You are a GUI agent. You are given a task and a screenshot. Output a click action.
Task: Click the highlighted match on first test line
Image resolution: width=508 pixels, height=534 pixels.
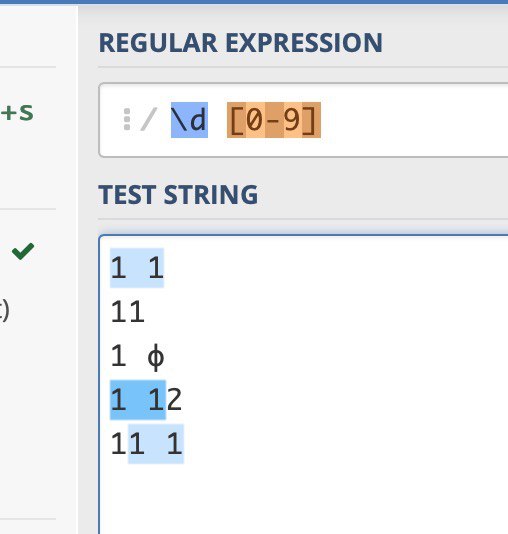click(137, 268)
